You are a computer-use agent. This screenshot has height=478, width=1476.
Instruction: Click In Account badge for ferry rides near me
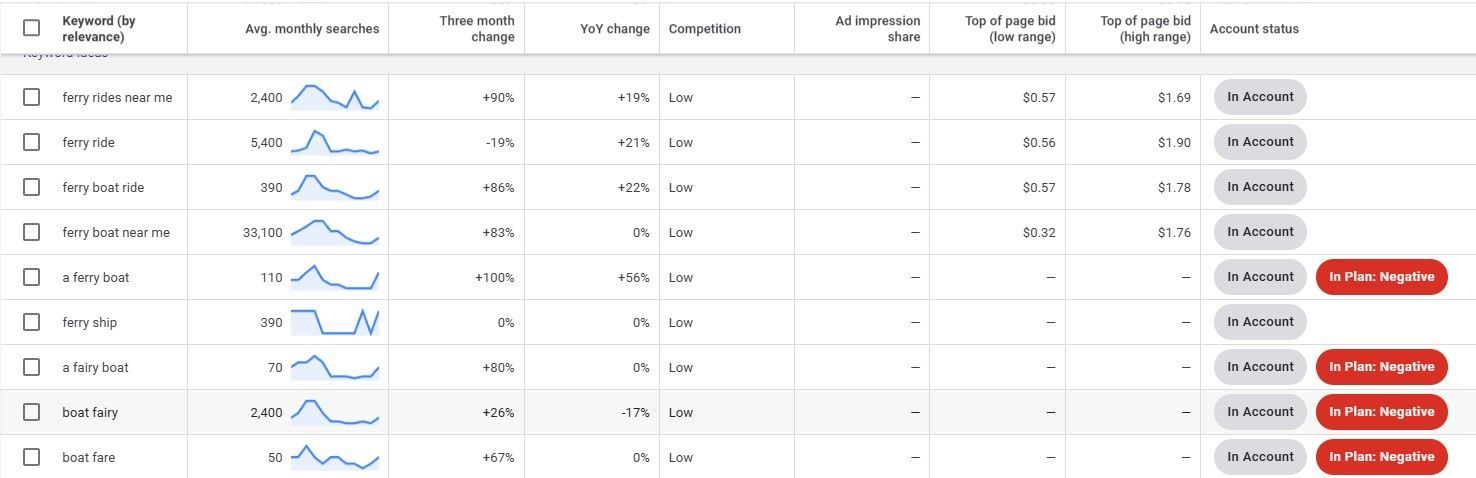1260,97
